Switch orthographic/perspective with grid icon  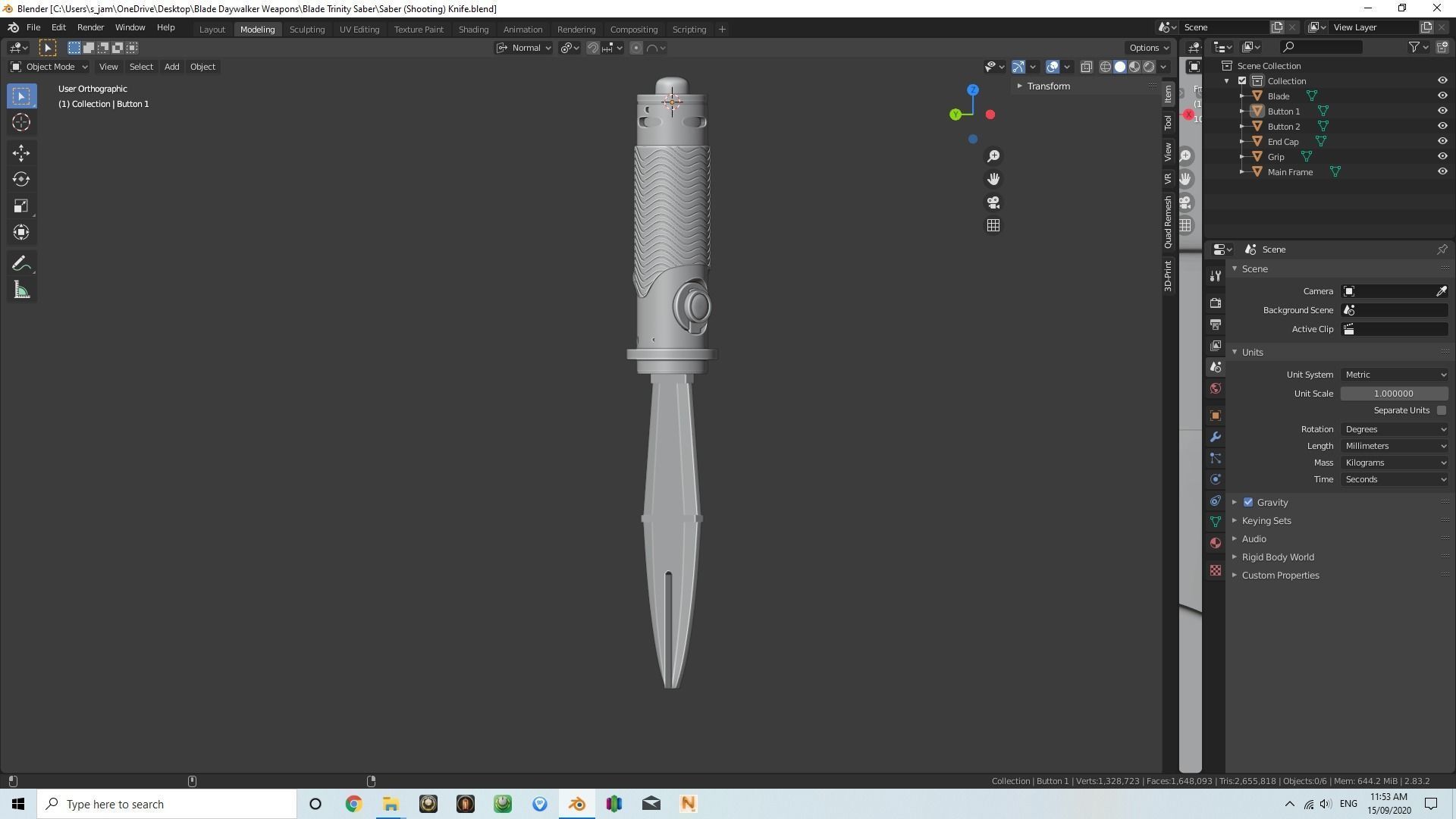993,226
